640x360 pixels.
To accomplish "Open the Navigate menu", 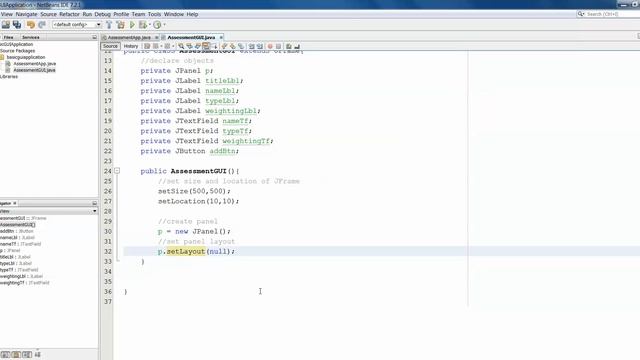I will (26, 14).
